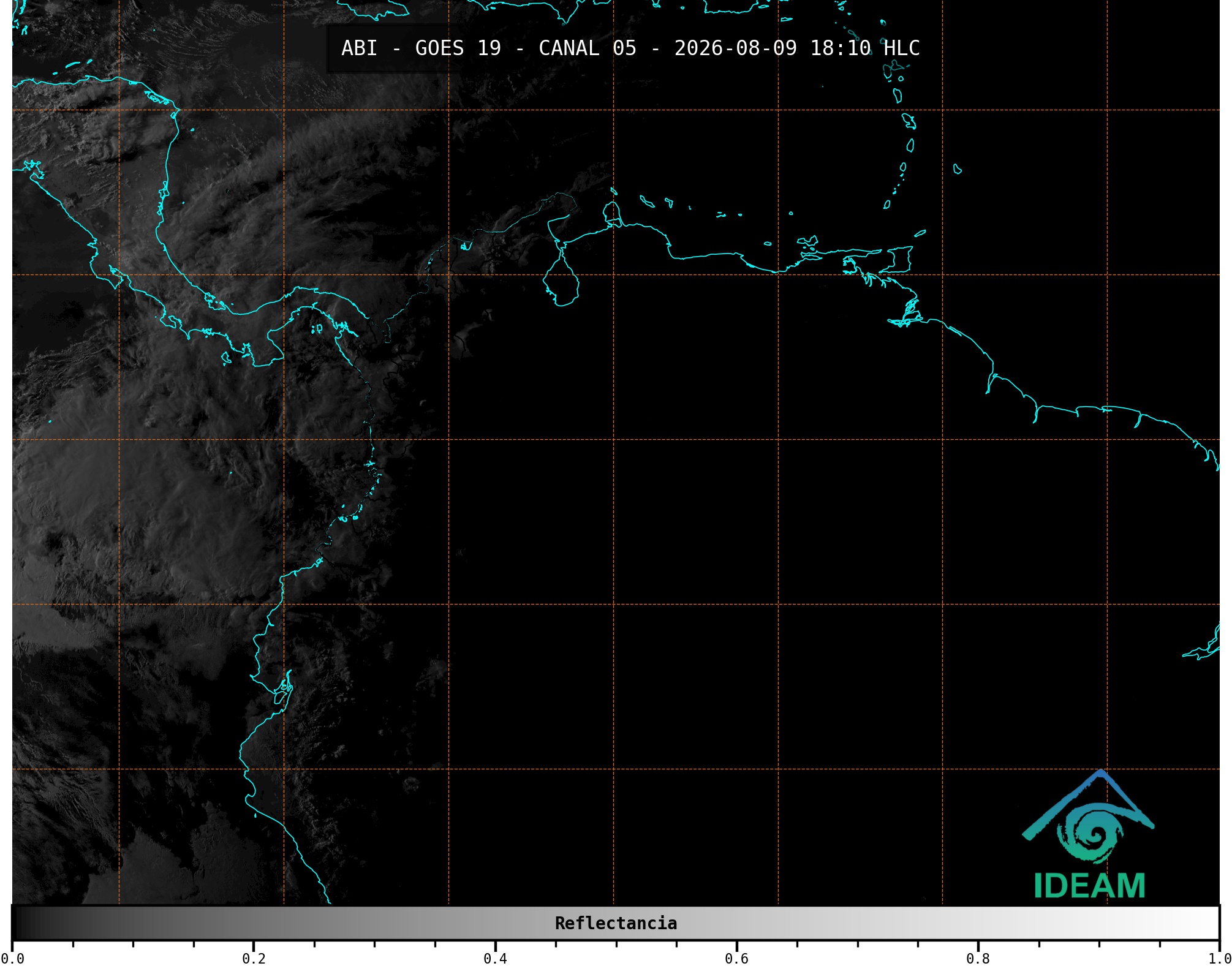Click the 0.8 tick label on colorbar
The width and height of the screenshot is (1232, 966).
[x=978, y=959]
